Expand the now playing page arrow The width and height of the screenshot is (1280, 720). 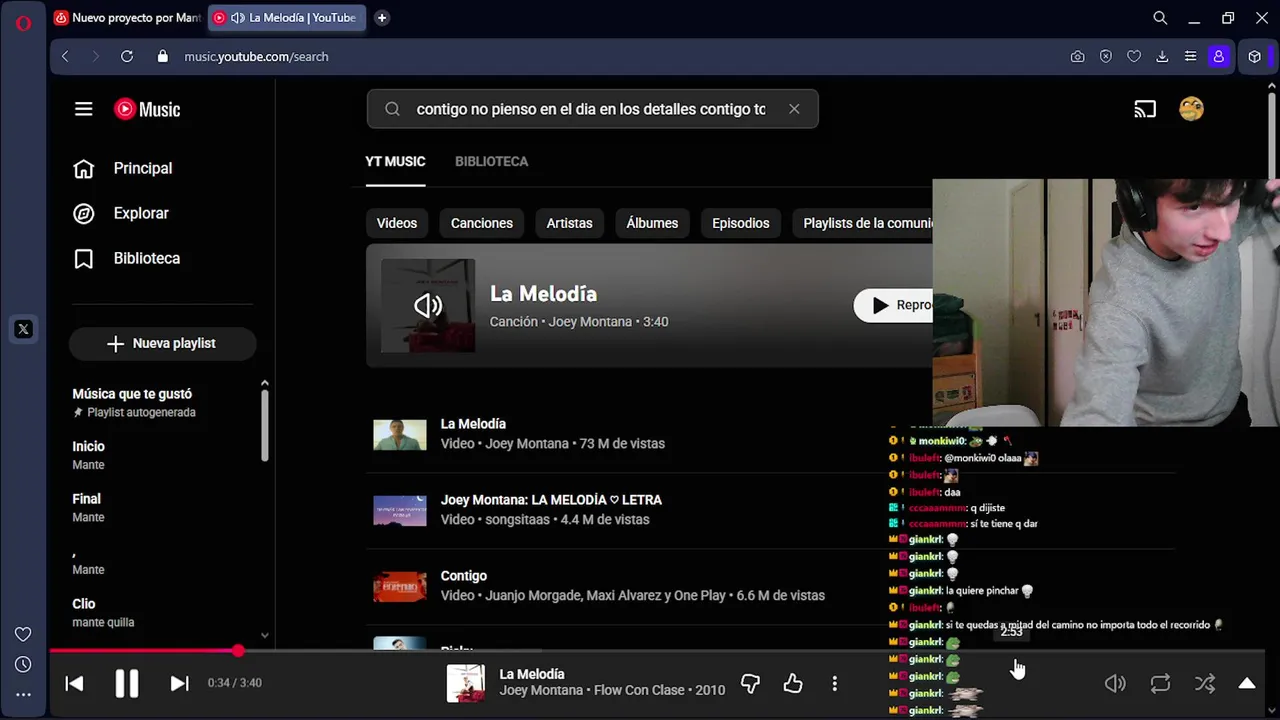(1247, 683)
